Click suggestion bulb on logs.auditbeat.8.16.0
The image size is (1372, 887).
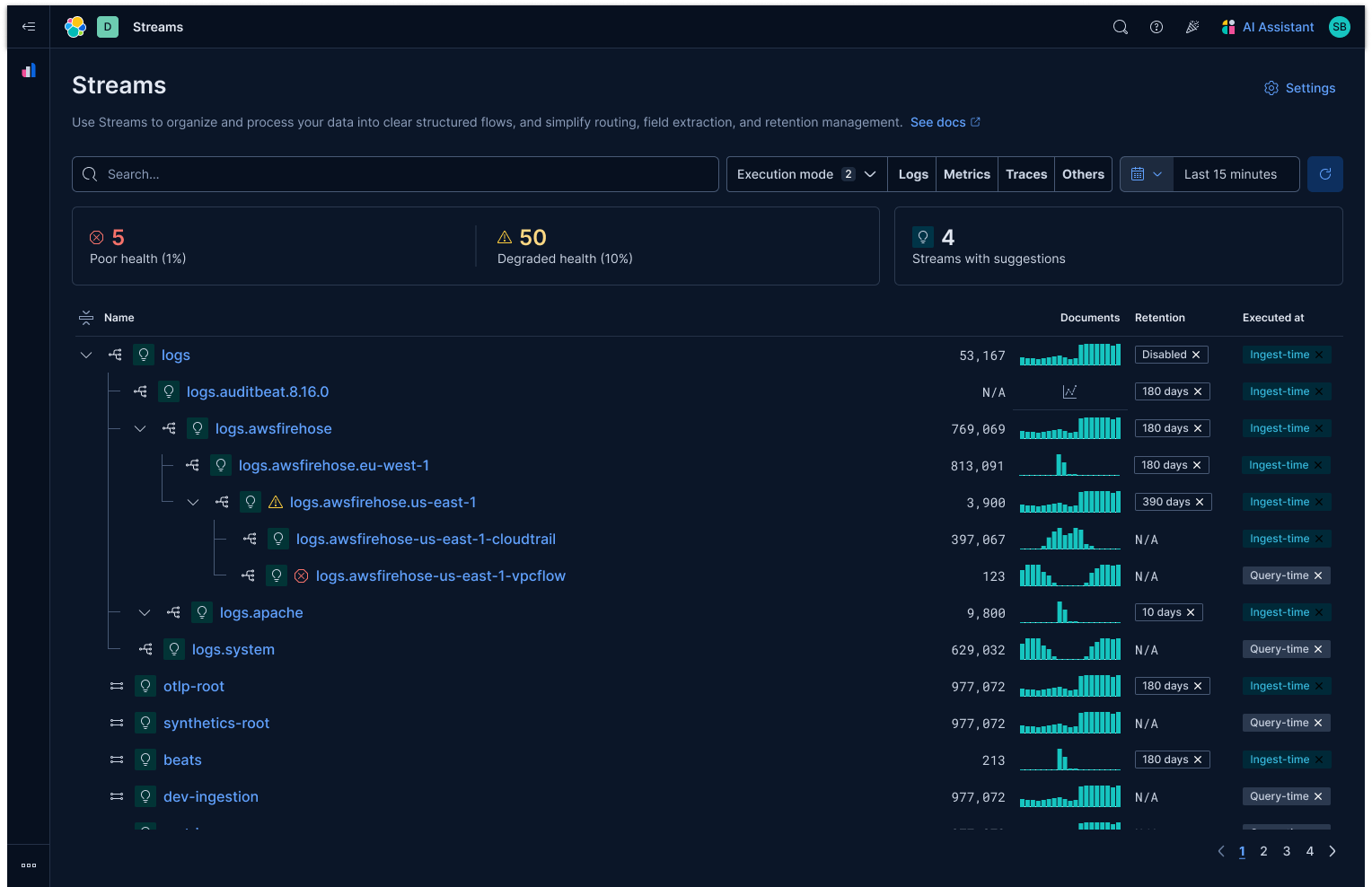pos(169,391)
